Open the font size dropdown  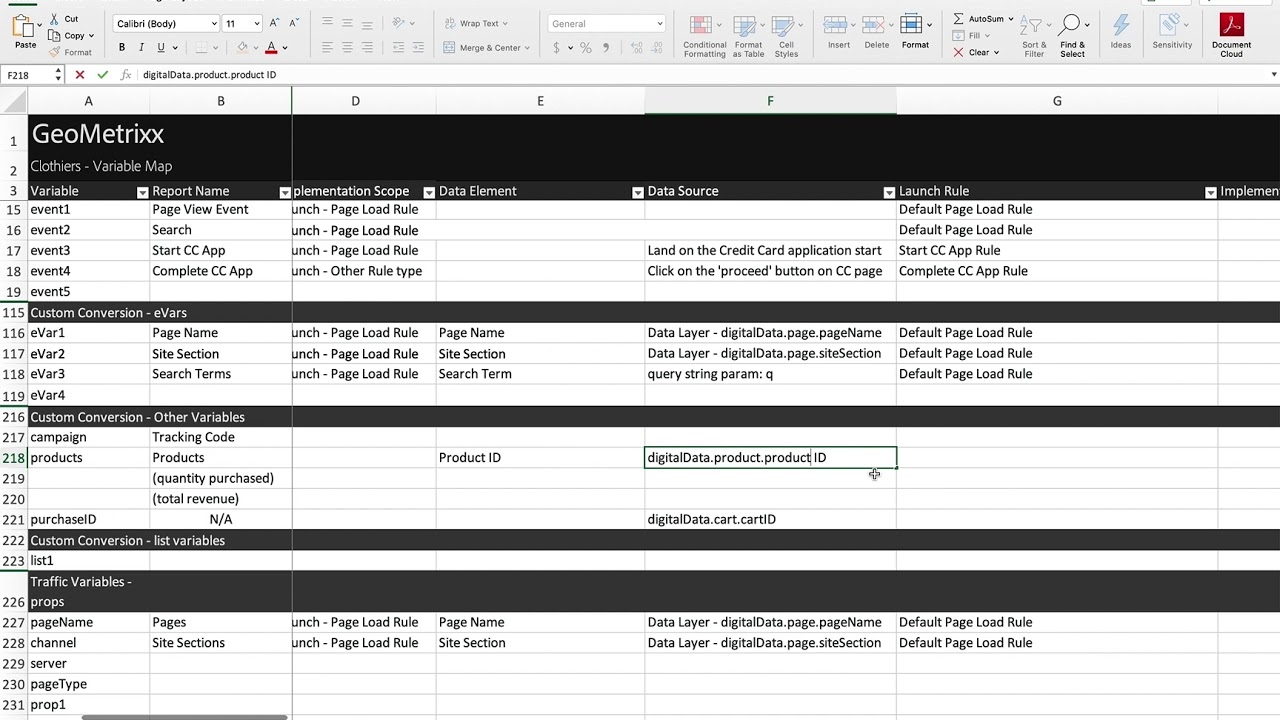pyautogui.click(x=257, y=23)
